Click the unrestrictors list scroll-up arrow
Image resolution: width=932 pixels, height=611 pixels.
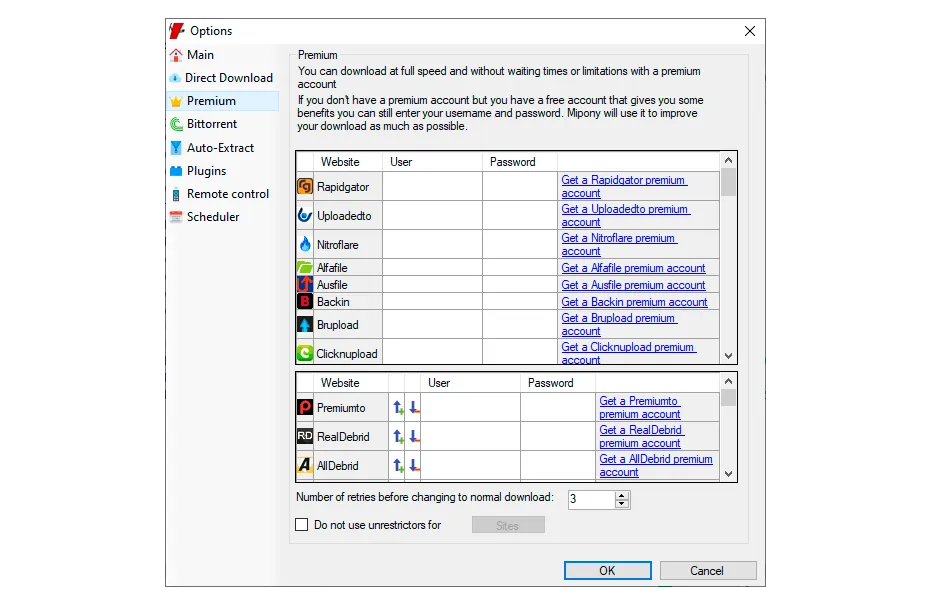(x=729, y=382)
